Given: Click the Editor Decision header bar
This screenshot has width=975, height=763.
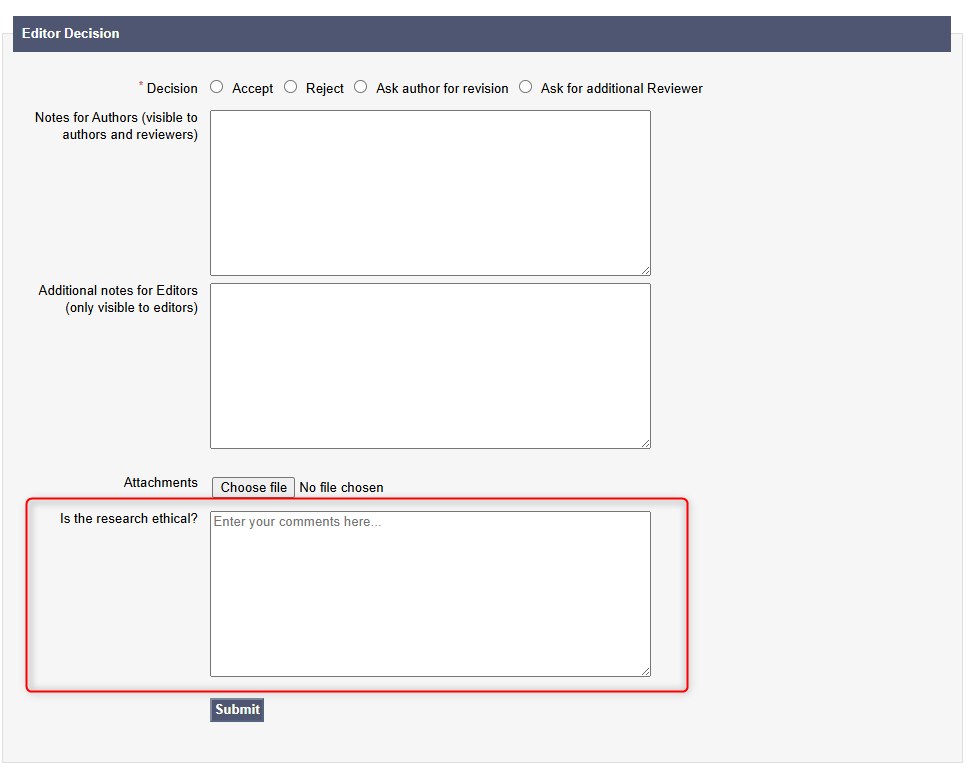Looking at the screenshot, I should click(x=481, y=34).
